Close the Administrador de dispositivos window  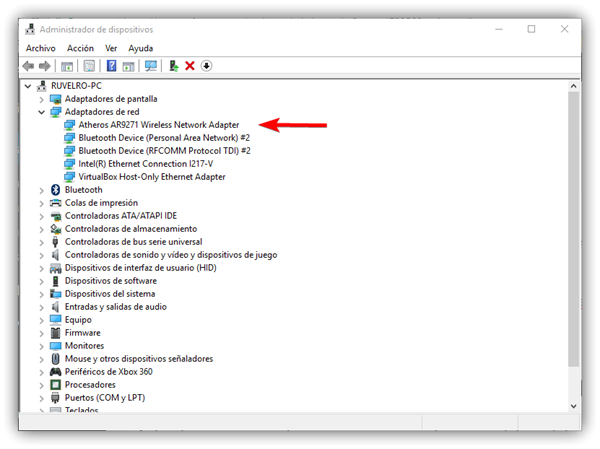[x=564, y=29]
